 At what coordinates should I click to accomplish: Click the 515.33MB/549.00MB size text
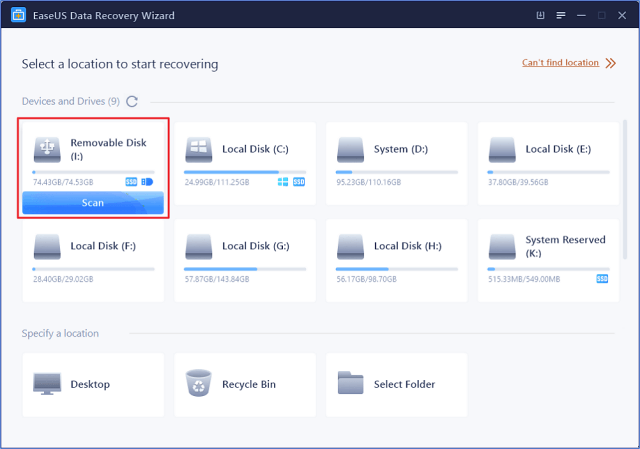coord(524,279)
